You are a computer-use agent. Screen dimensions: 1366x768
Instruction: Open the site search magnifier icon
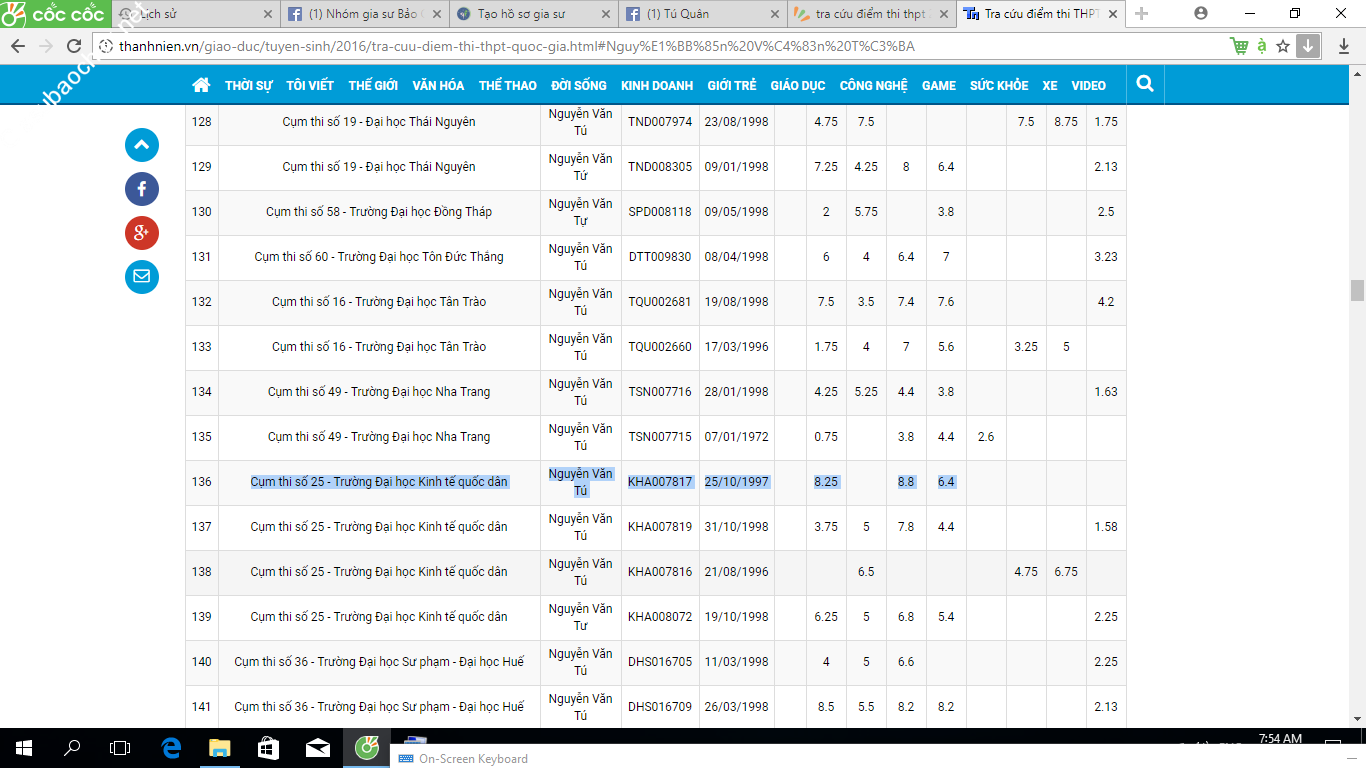tap(1146, 85)
